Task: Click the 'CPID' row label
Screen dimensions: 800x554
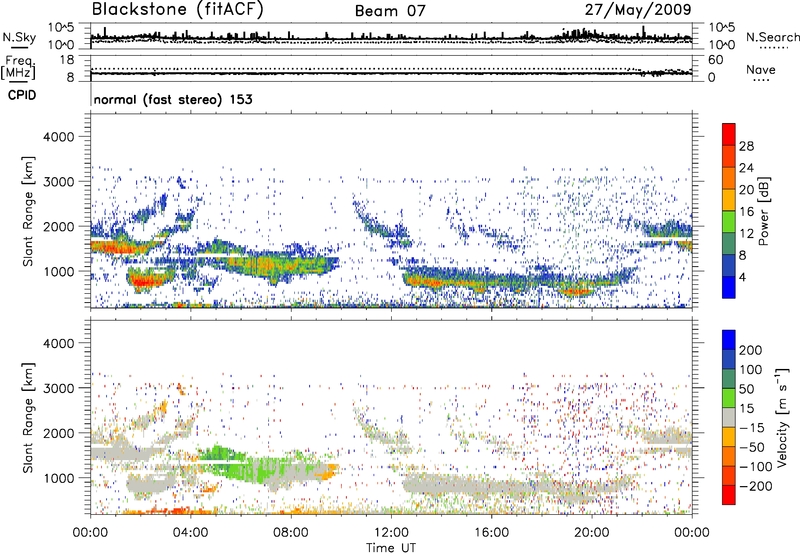Action: point(22,95)
